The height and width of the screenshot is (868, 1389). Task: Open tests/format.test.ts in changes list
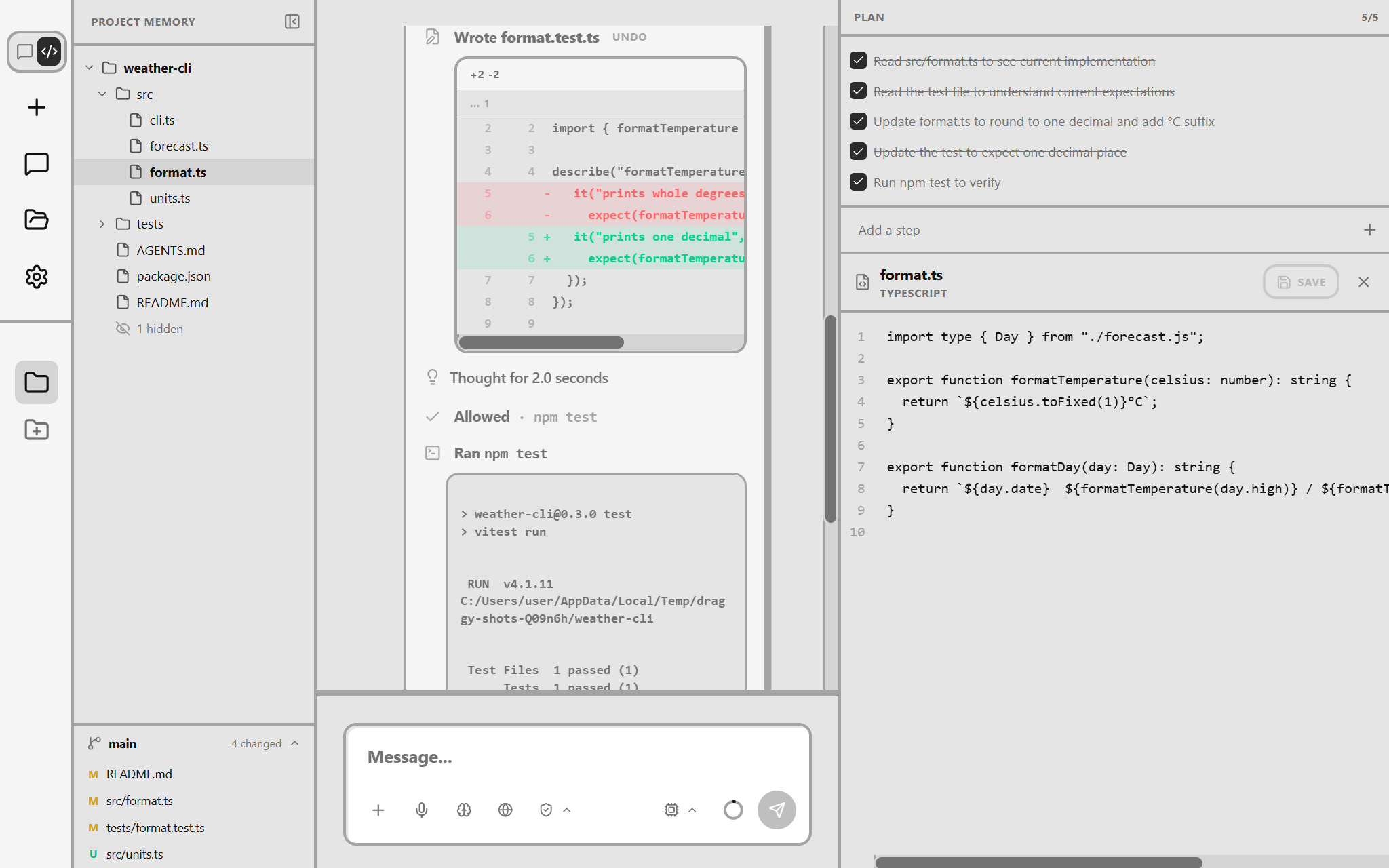pos(193,827)
